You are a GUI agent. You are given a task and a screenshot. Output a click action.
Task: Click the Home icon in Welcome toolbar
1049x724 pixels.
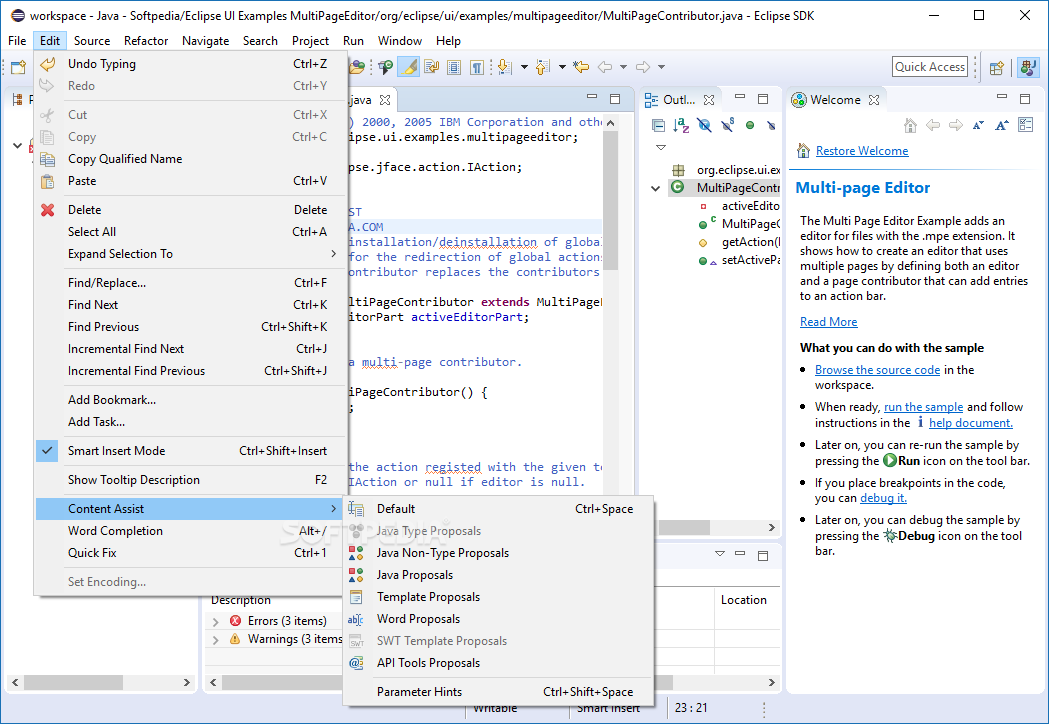pos(910,125)
